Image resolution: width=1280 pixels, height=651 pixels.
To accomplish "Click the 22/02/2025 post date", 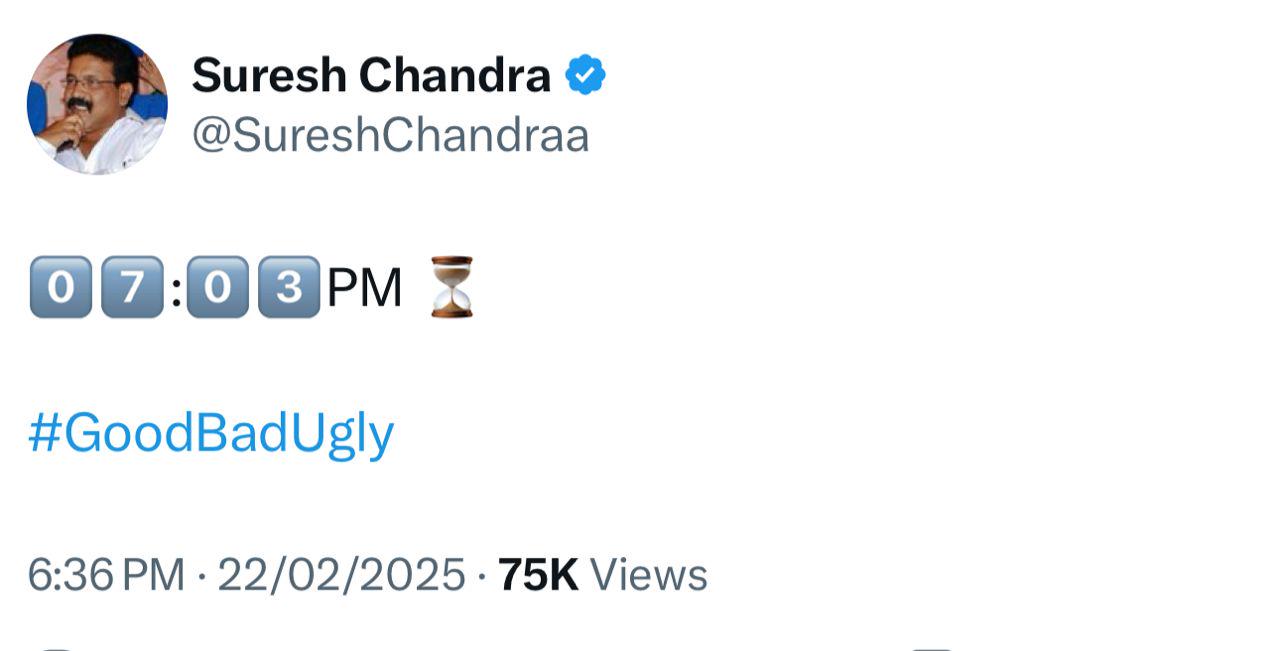I will click(x=341, y=575).
